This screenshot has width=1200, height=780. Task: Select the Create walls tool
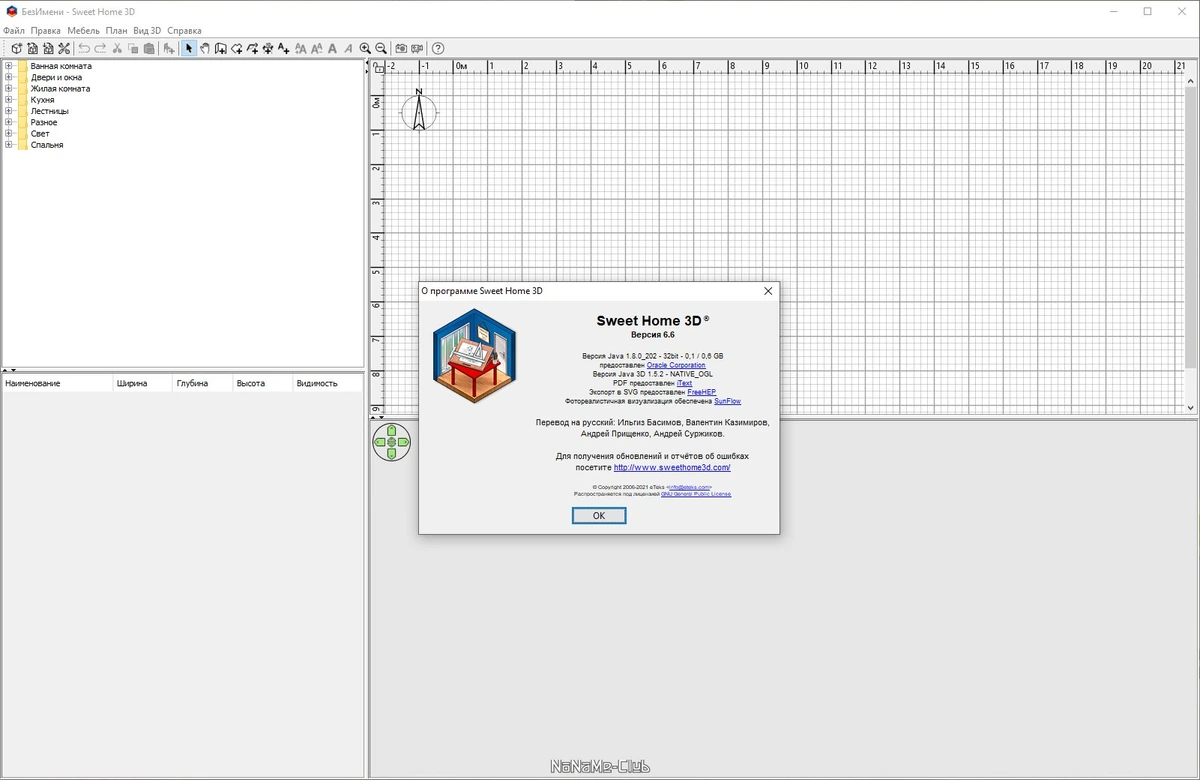point(220,48)
